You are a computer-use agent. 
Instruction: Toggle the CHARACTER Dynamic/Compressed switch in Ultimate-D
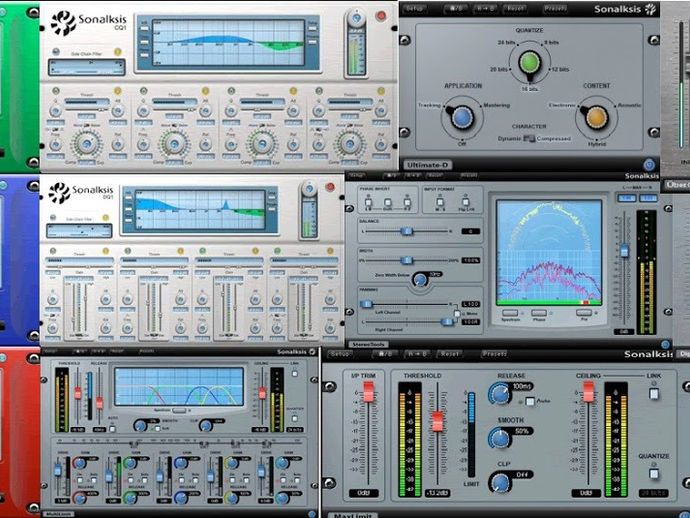point(529,139)
